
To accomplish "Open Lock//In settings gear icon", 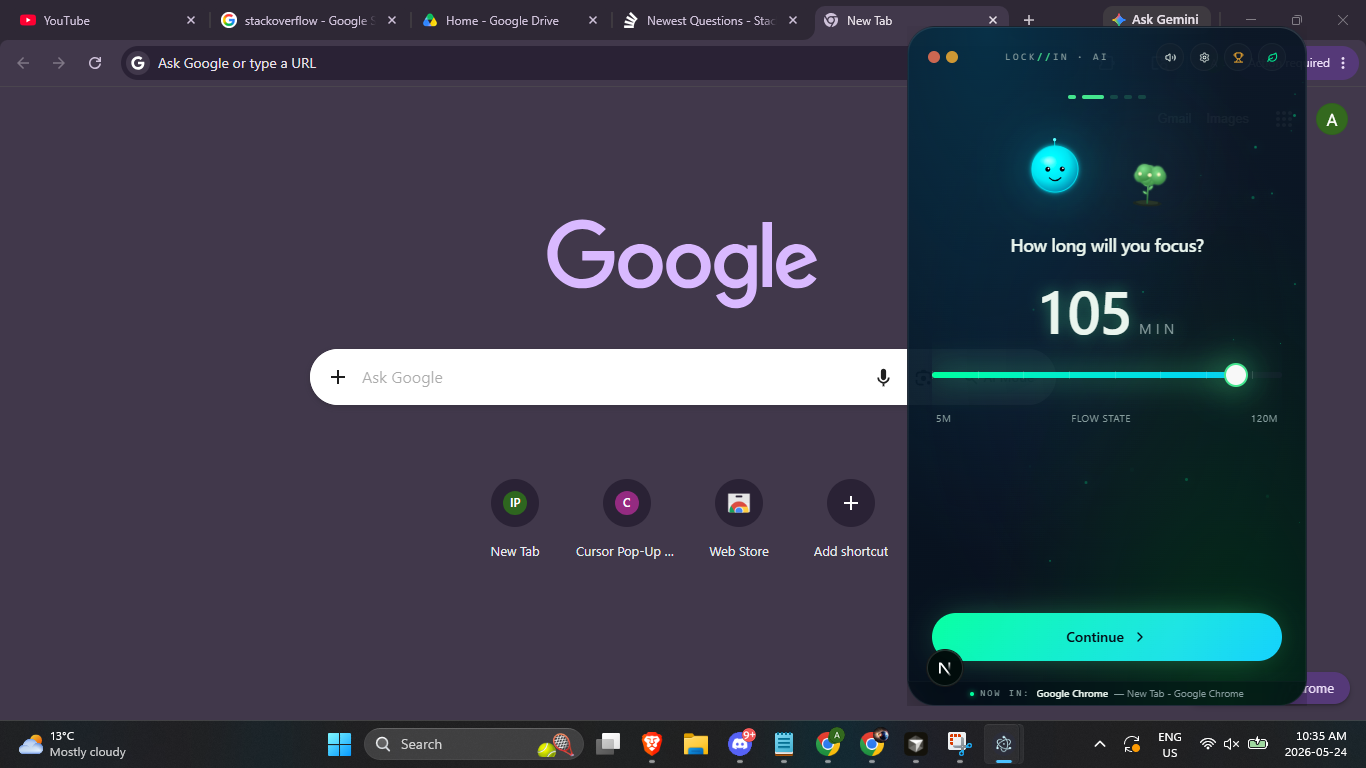I will pyautogui.click(x=1204, y=57).
